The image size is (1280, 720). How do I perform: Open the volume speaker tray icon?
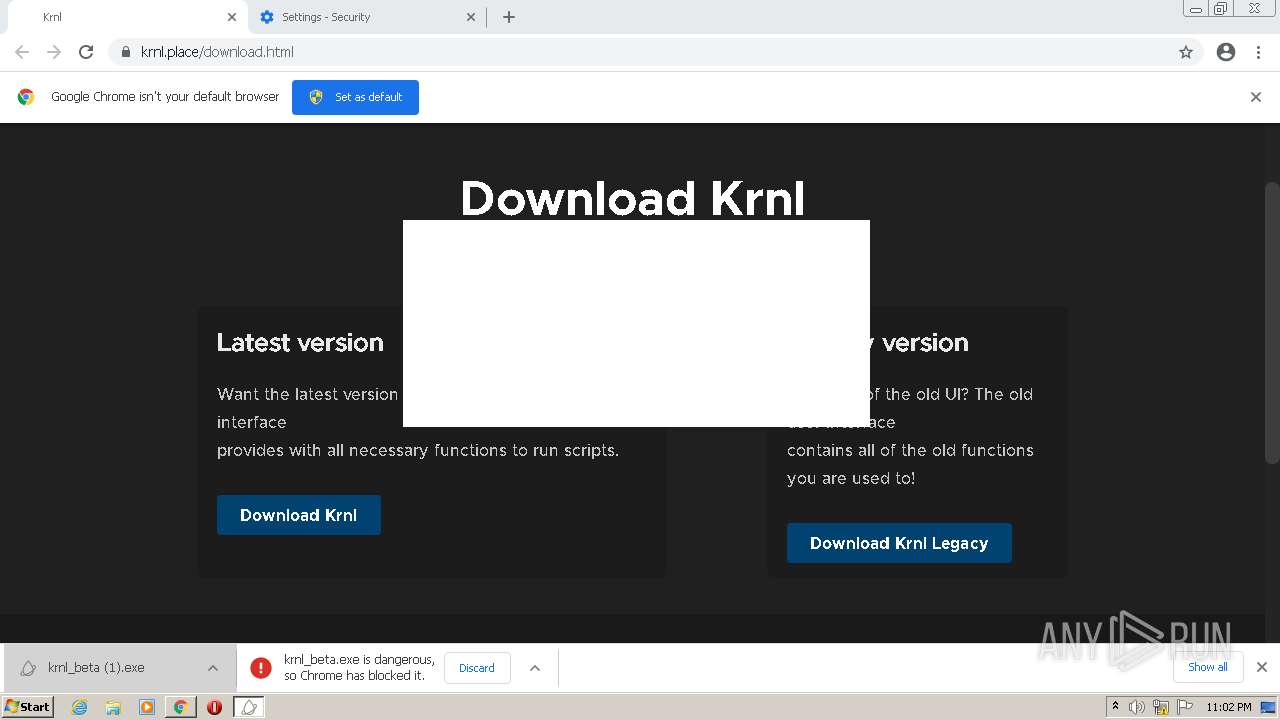[1137, 707]
